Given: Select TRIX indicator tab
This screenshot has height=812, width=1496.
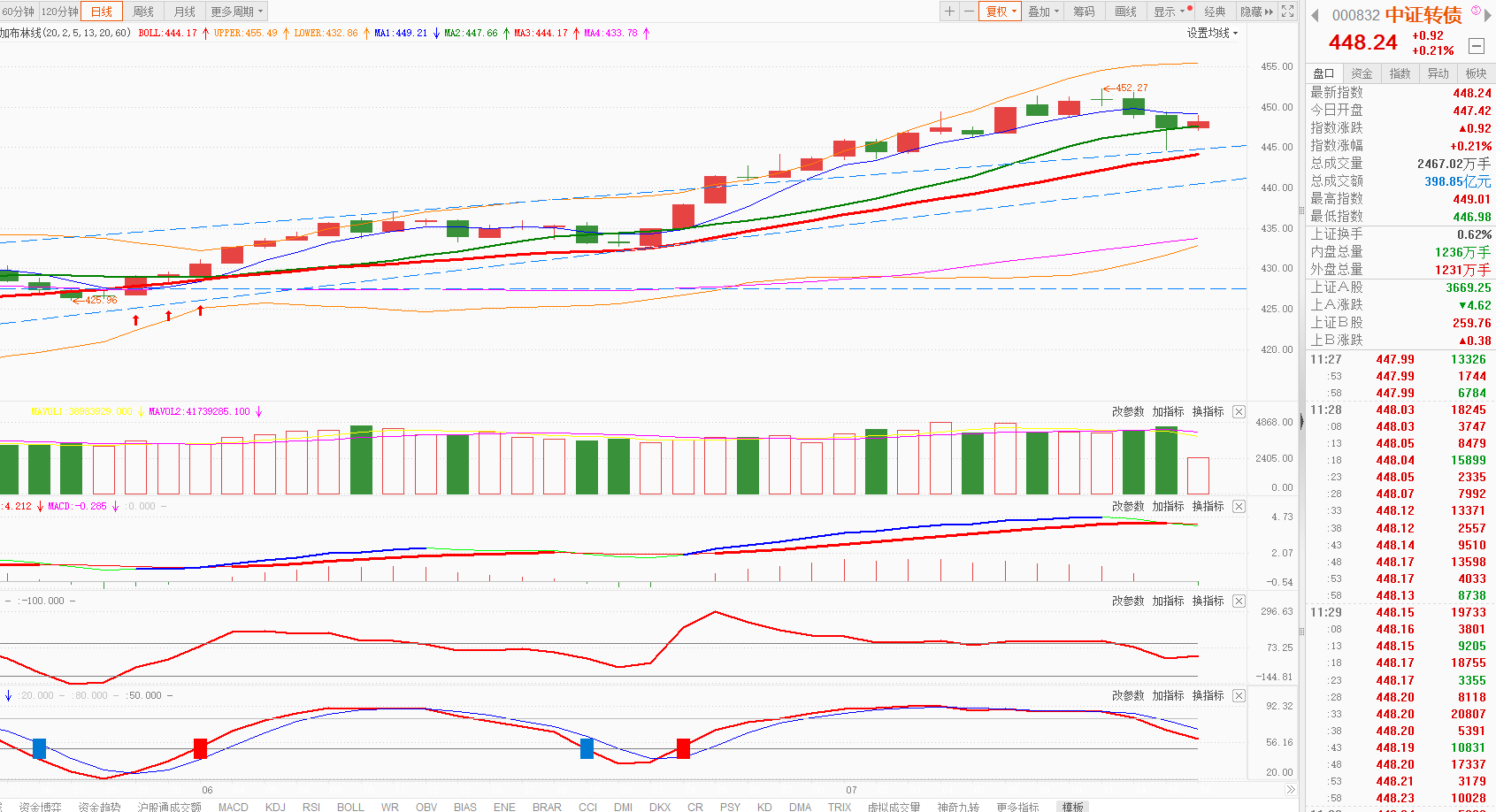Looking at the screenshot, I should (840, 807).
